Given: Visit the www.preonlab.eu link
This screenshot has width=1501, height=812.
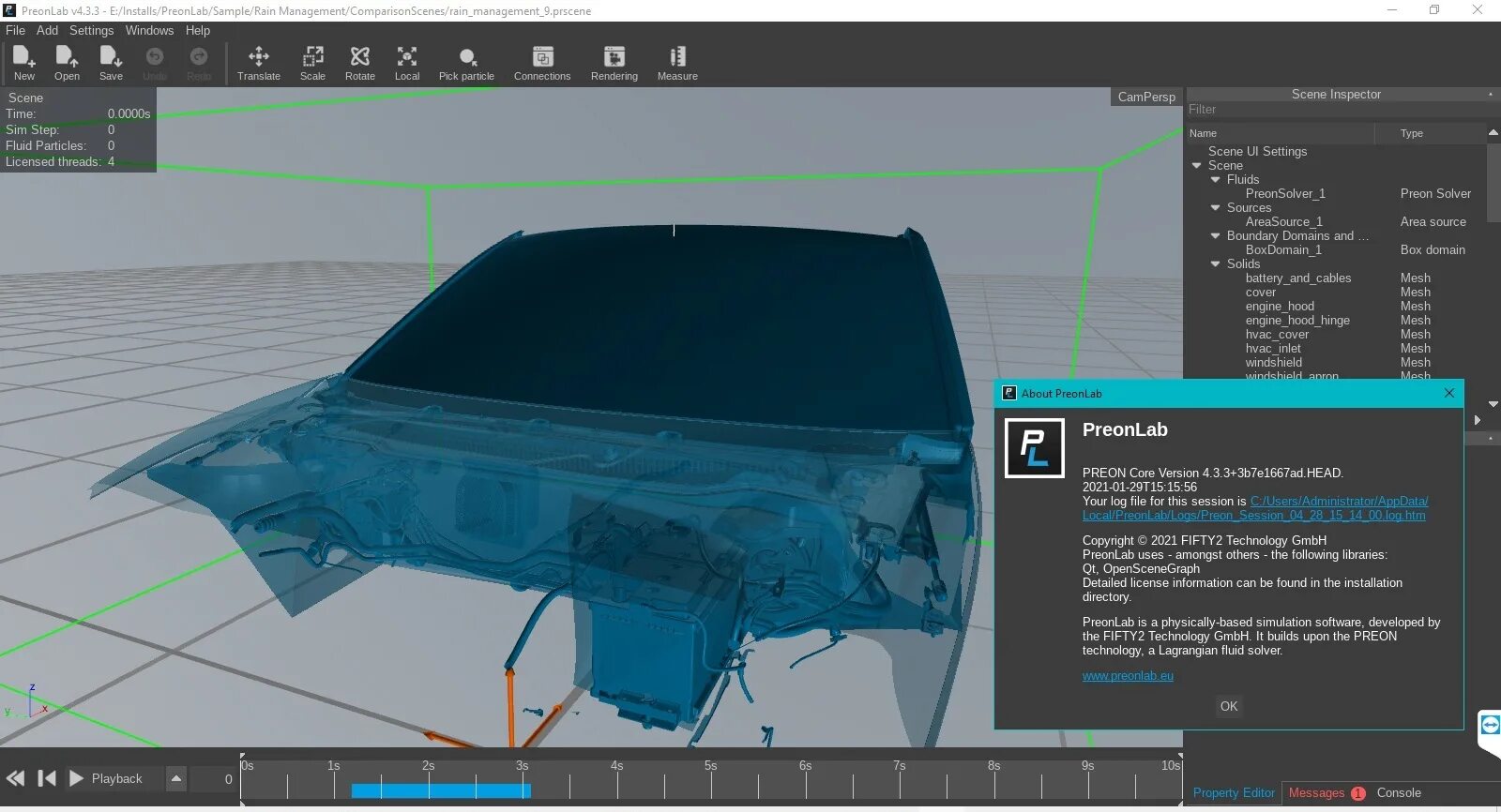Looking at the screenshot, I should (x=1128, y=676).
